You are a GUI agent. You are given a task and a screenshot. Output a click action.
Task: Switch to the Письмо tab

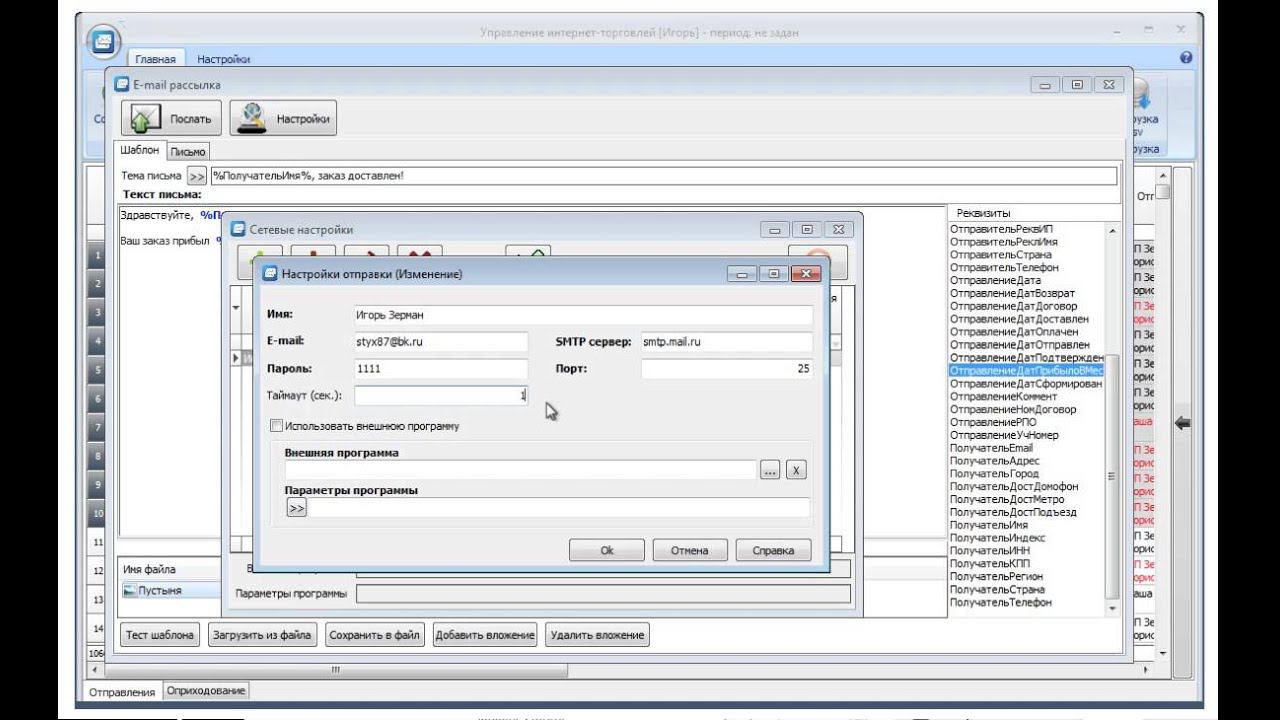(x=187, y=151)
